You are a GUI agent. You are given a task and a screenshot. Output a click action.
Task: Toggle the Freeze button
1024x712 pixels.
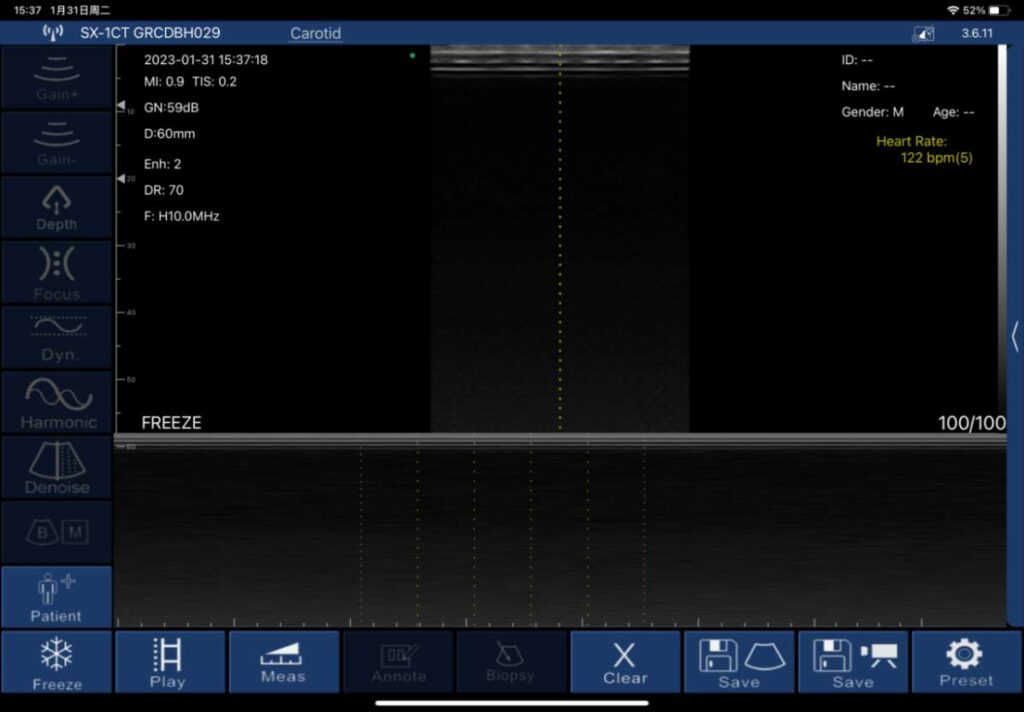[x=57, y=662]
